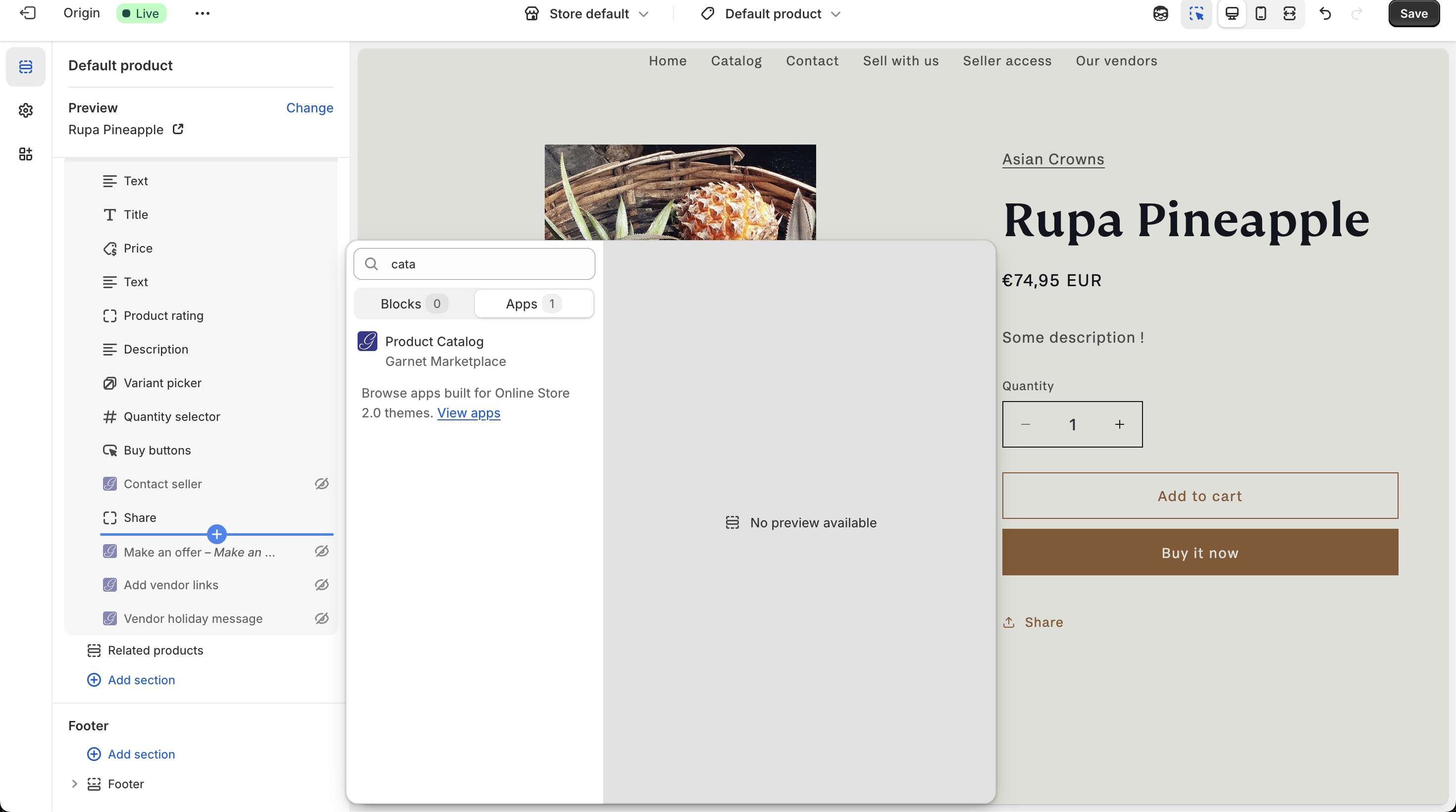Enable the preview inspector tool
Image resolution: width=1456 pixels, height=812 pixels.
click(x=1196, y=13)
